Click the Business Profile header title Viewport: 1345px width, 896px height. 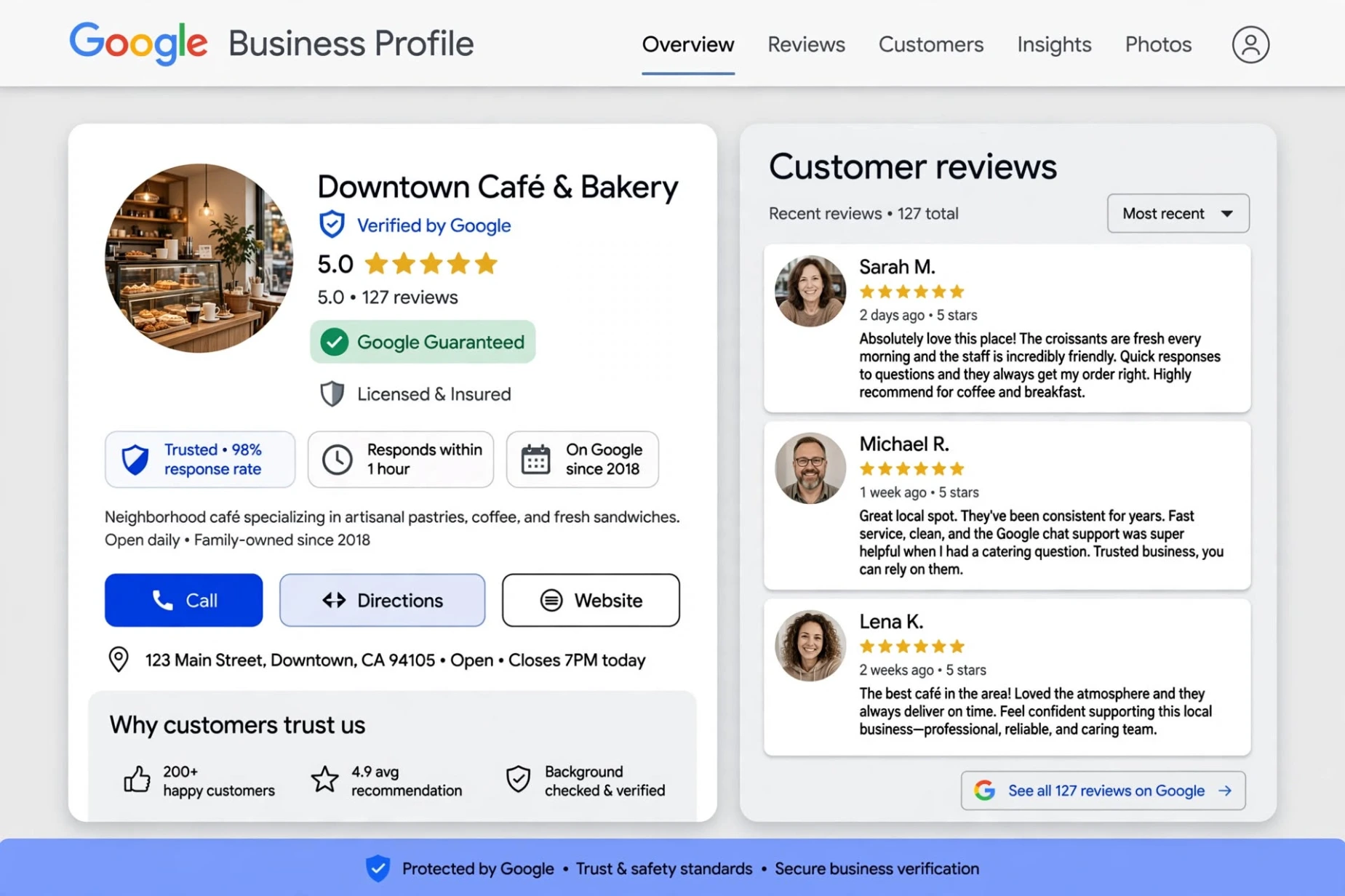(351, 44)
